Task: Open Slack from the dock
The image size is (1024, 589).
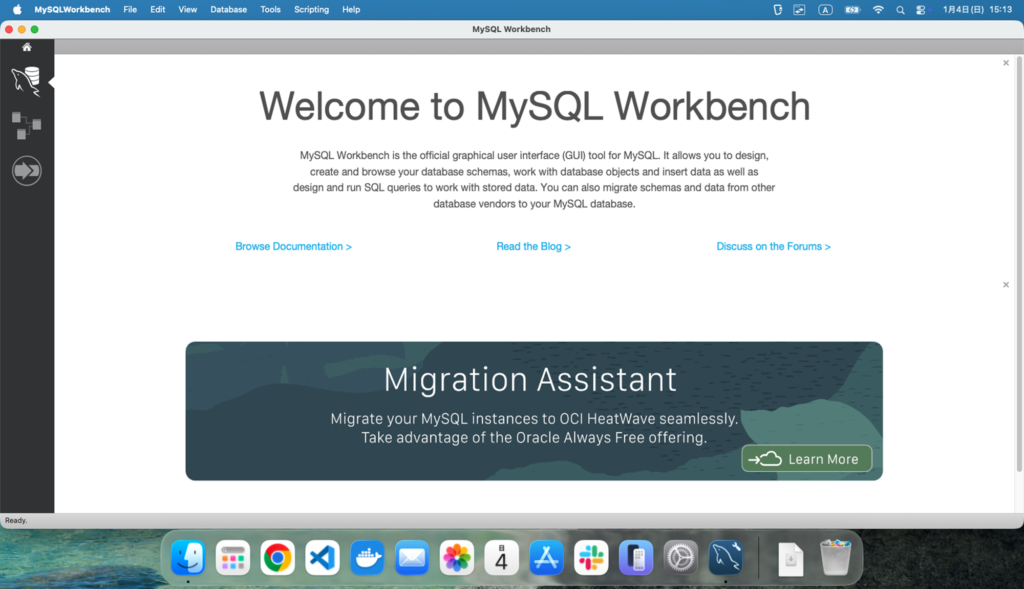Action: coord(591,557)
